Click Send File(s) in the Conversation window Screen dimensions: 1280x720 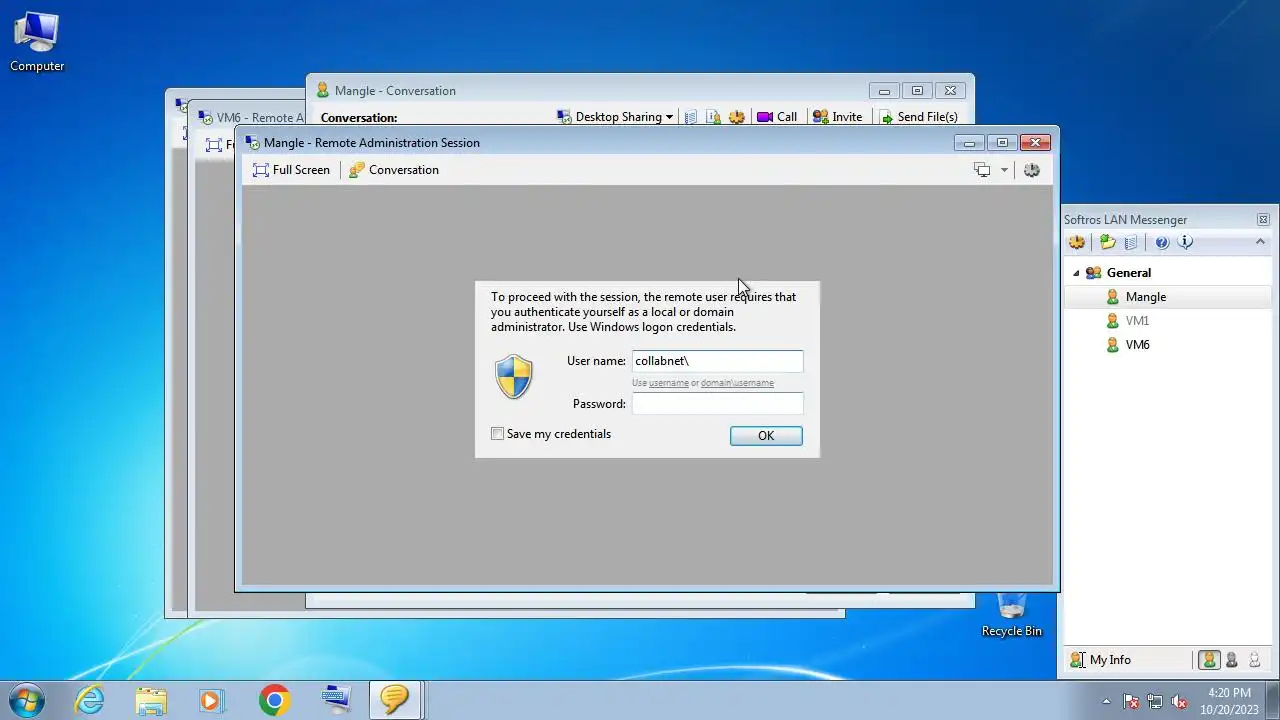coord(918,117)
